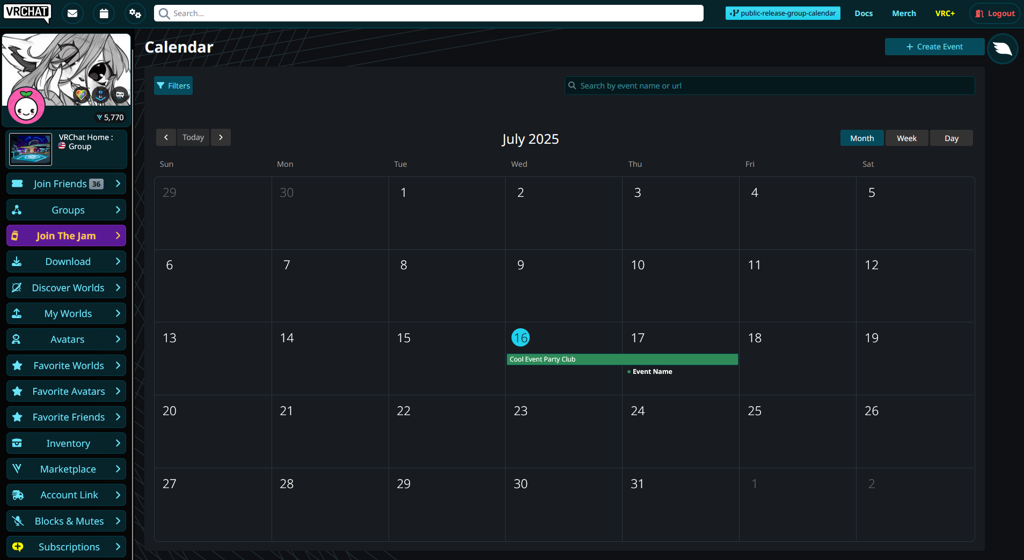Viewport: 1024px width, 560px height.
Task: Expand the My Worlds chevron
Action: click(118, 313)
